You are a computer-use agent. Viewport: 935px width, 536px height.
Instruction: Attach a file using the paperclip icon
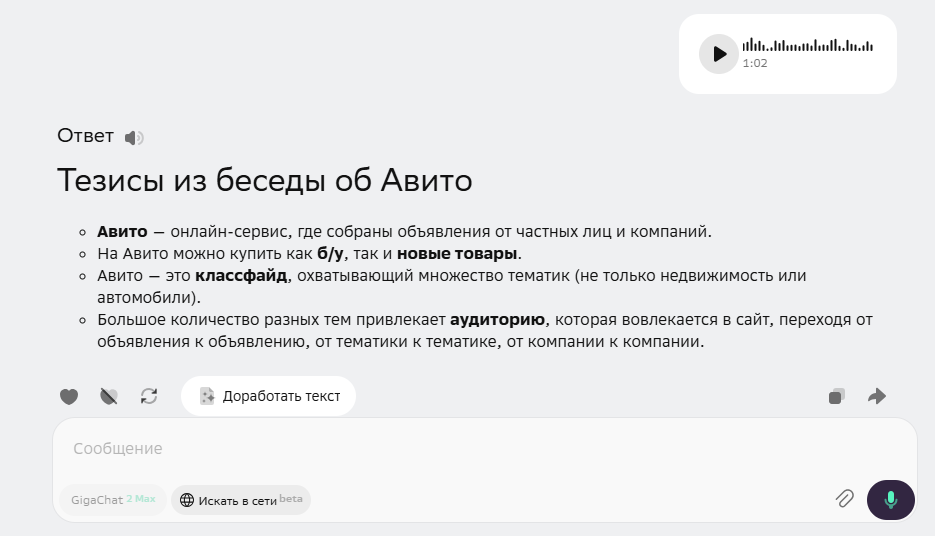(844, 499)
